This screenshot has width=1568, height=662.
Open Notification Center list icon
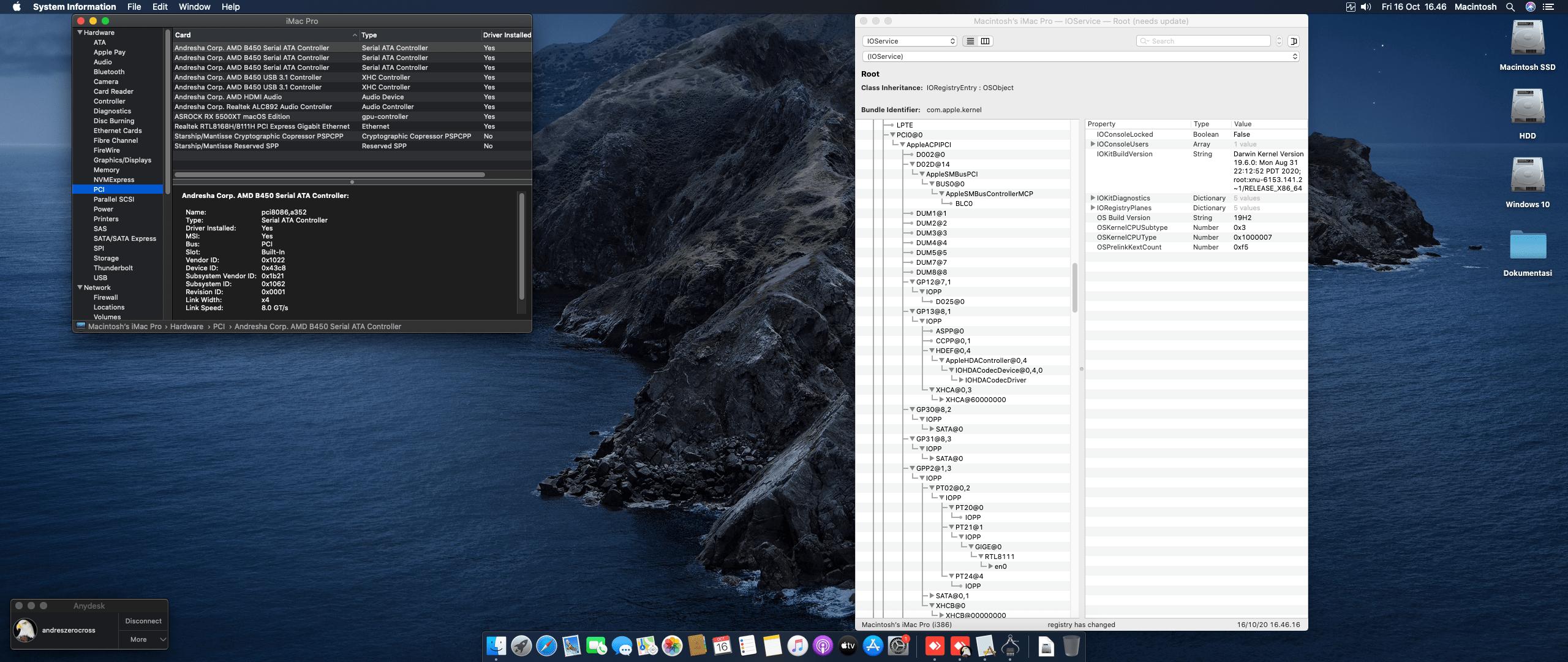(1548, 7)
